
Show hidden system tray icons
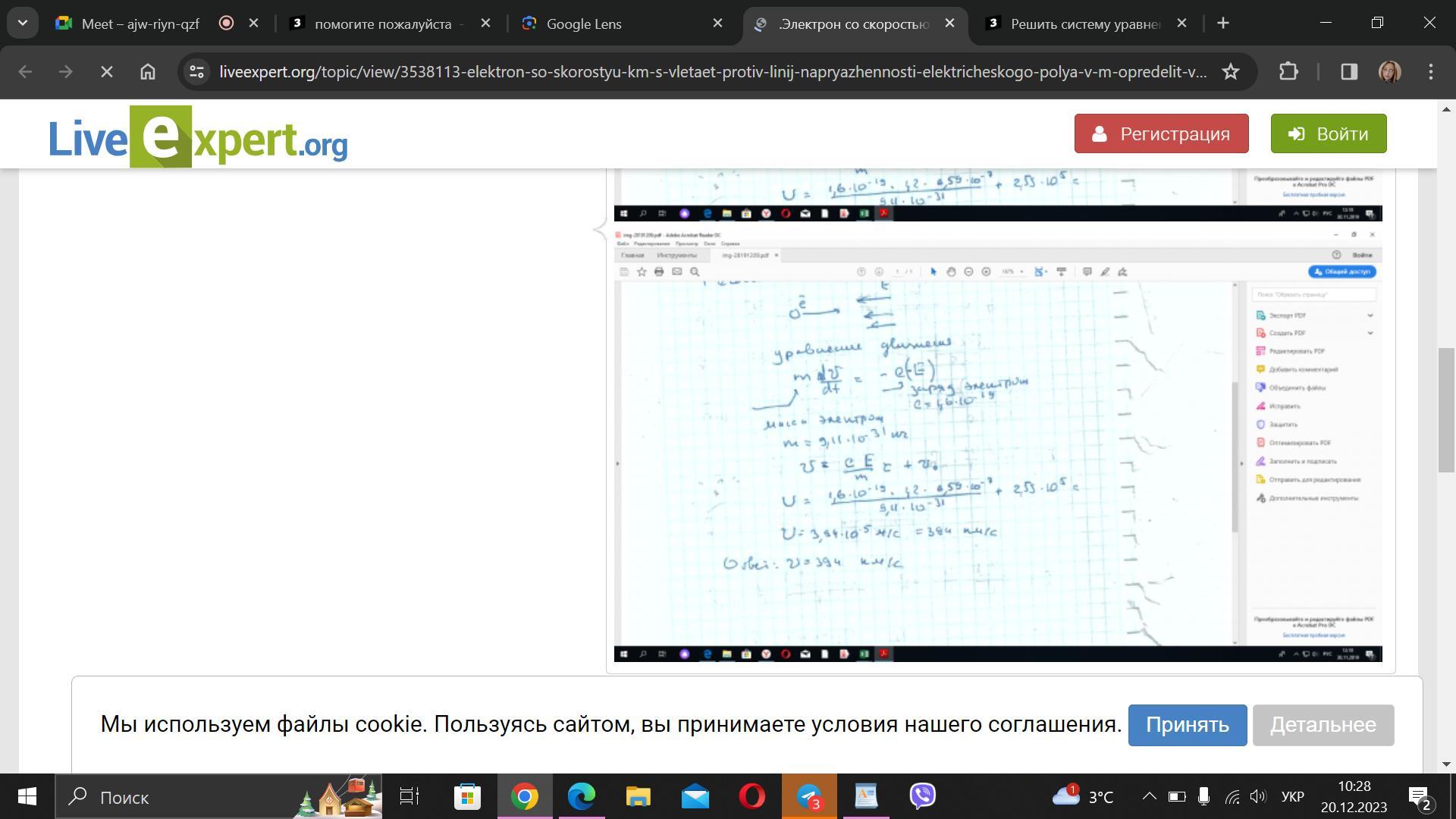point(1149,796)
